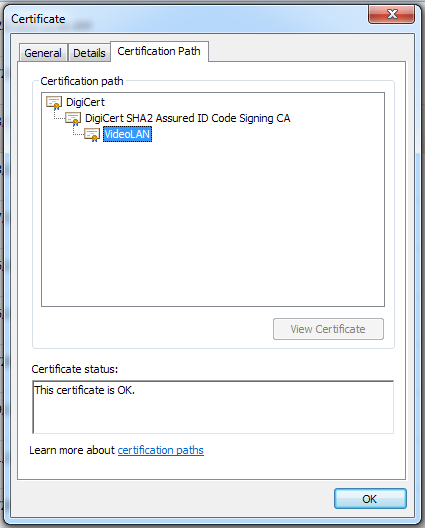Screen dimensions: 425x528
Task: Click the certificate icon beside DigiCert SHA2 Assured ID
Action: 73,119
